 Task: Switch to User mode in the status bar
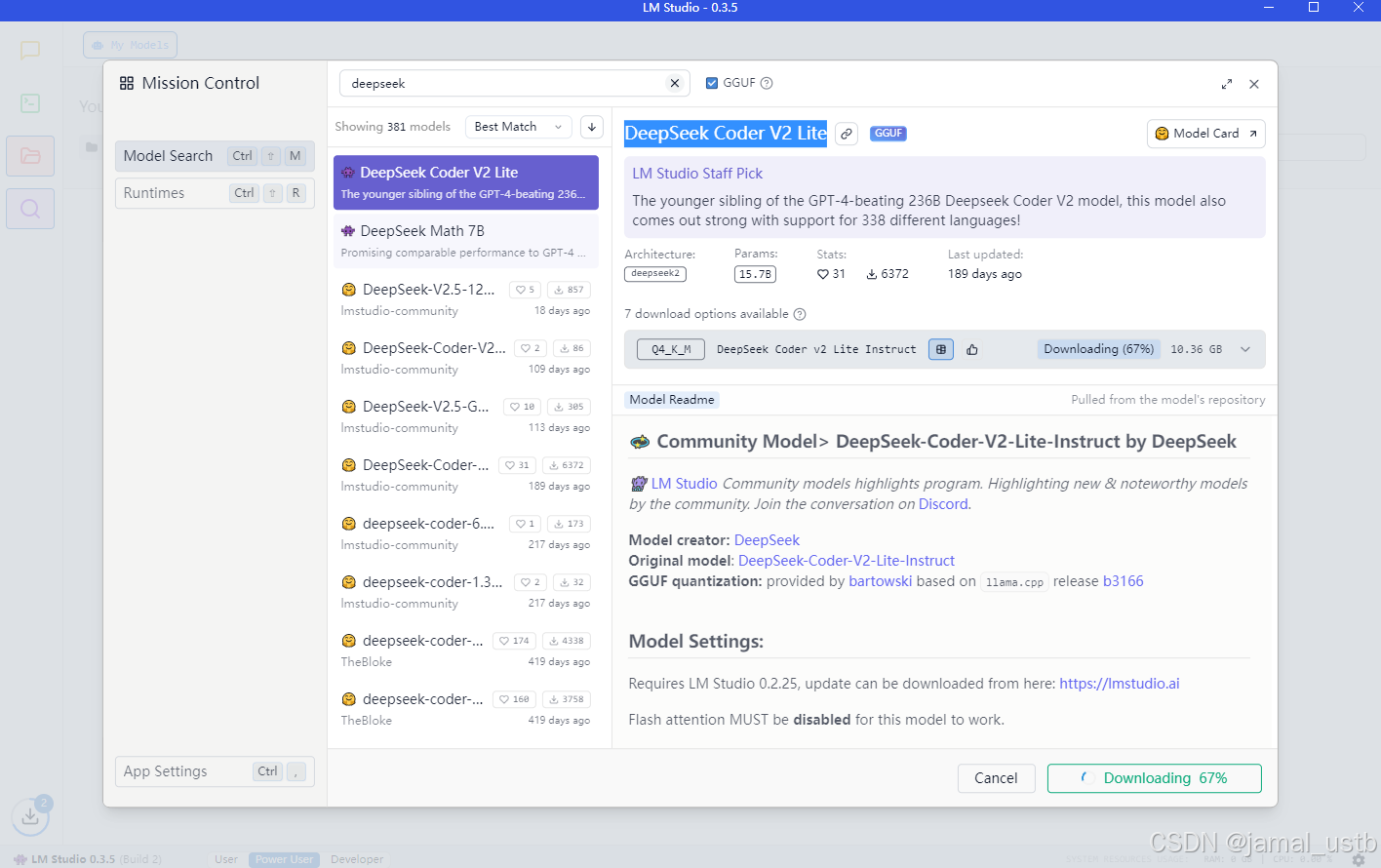[226, 859]
